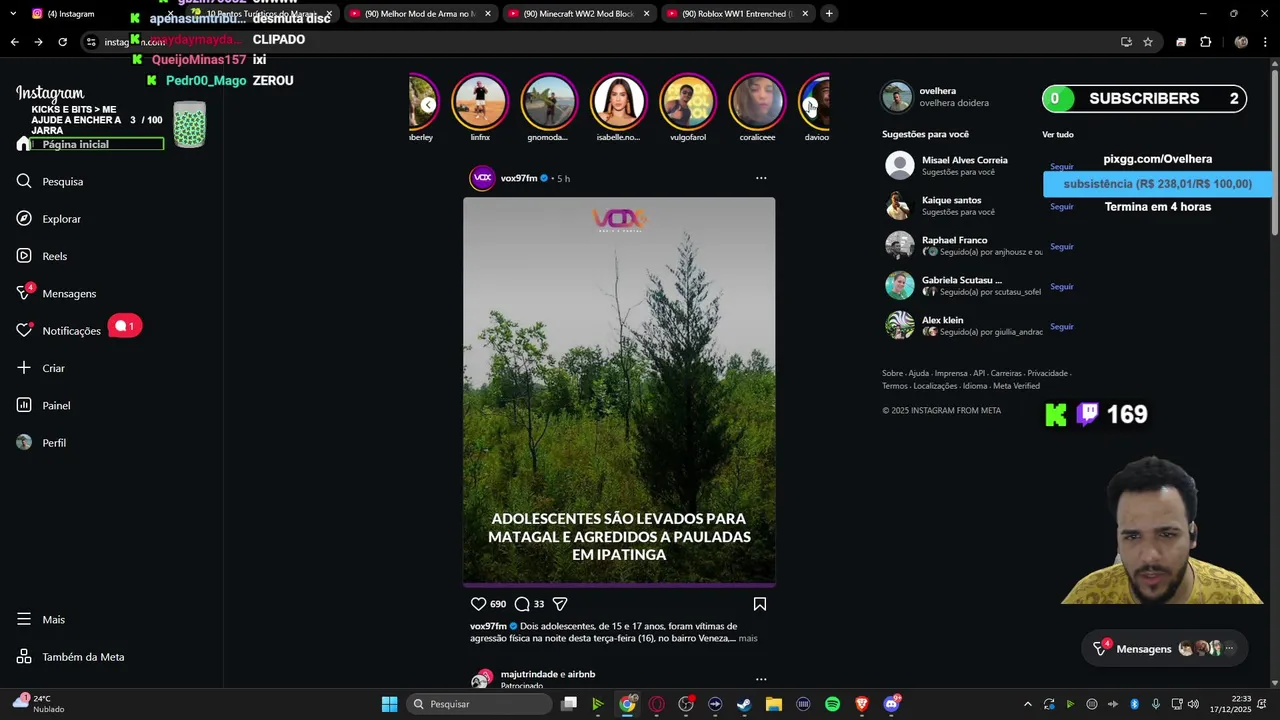Switch to Roblox WW1 Entrenched tab
Screen dimensions: 1280x720
point(738,14)
